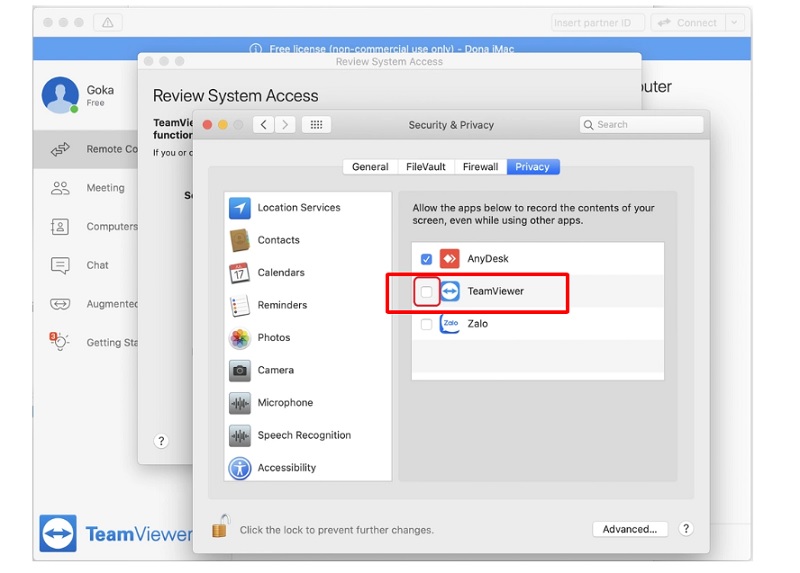Select the Calendars icon in privacy list

pyautogui.click(x=239, y=273)
